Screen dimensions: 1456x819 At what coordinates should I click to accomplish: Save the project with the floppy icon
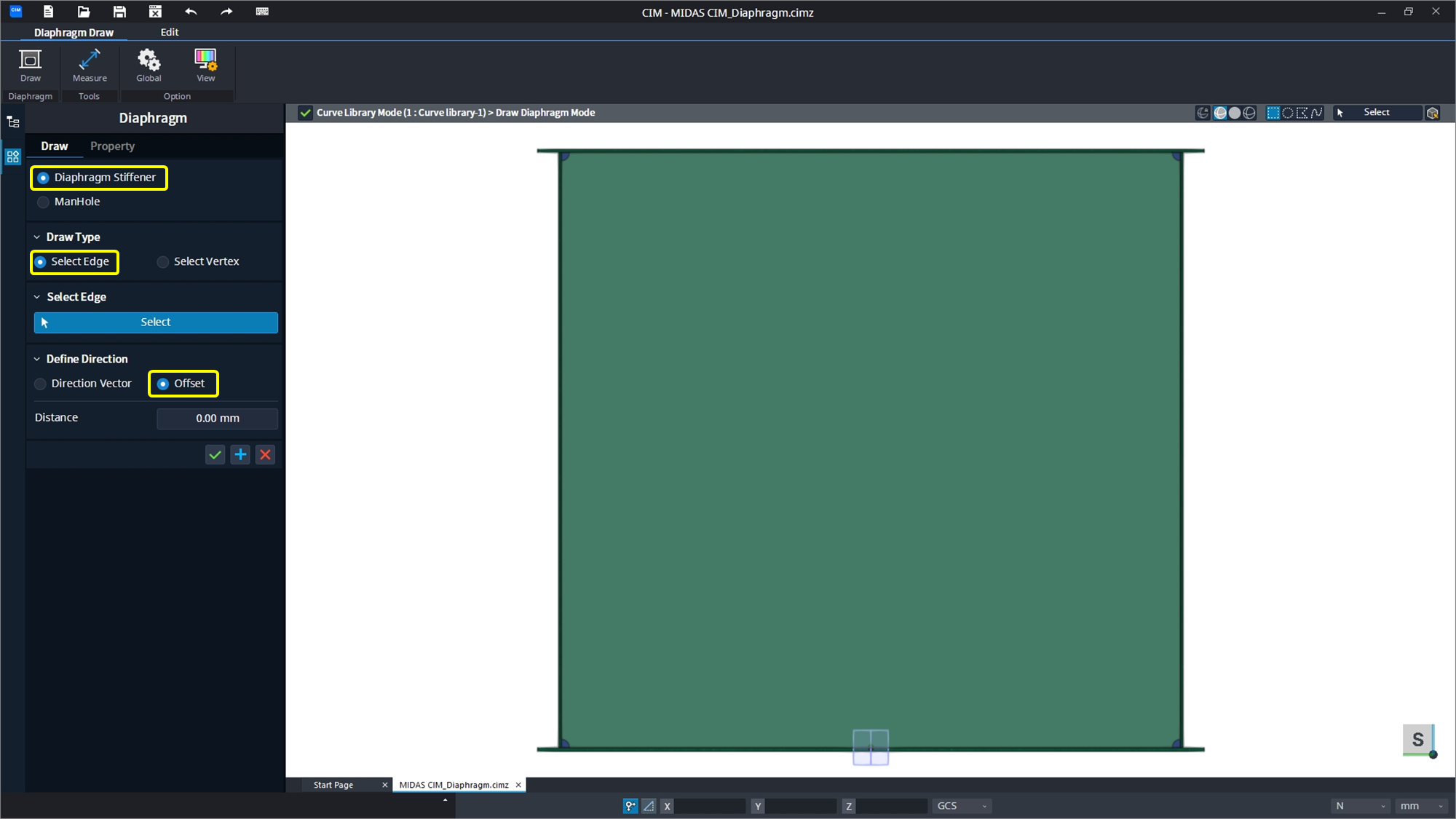[x=119, y=11]
